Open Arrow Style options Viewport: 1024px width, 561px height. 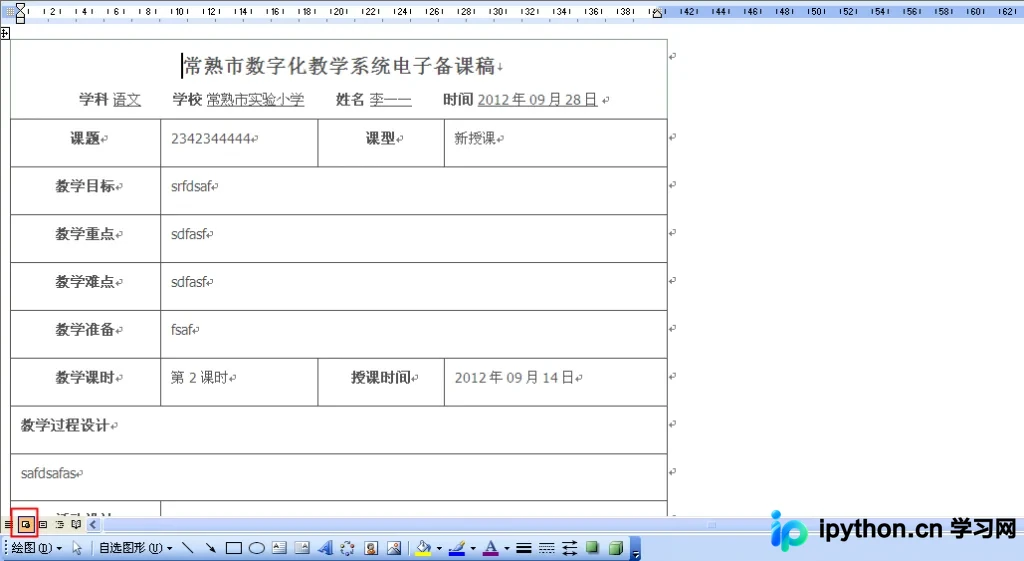[x=569, y=548]
